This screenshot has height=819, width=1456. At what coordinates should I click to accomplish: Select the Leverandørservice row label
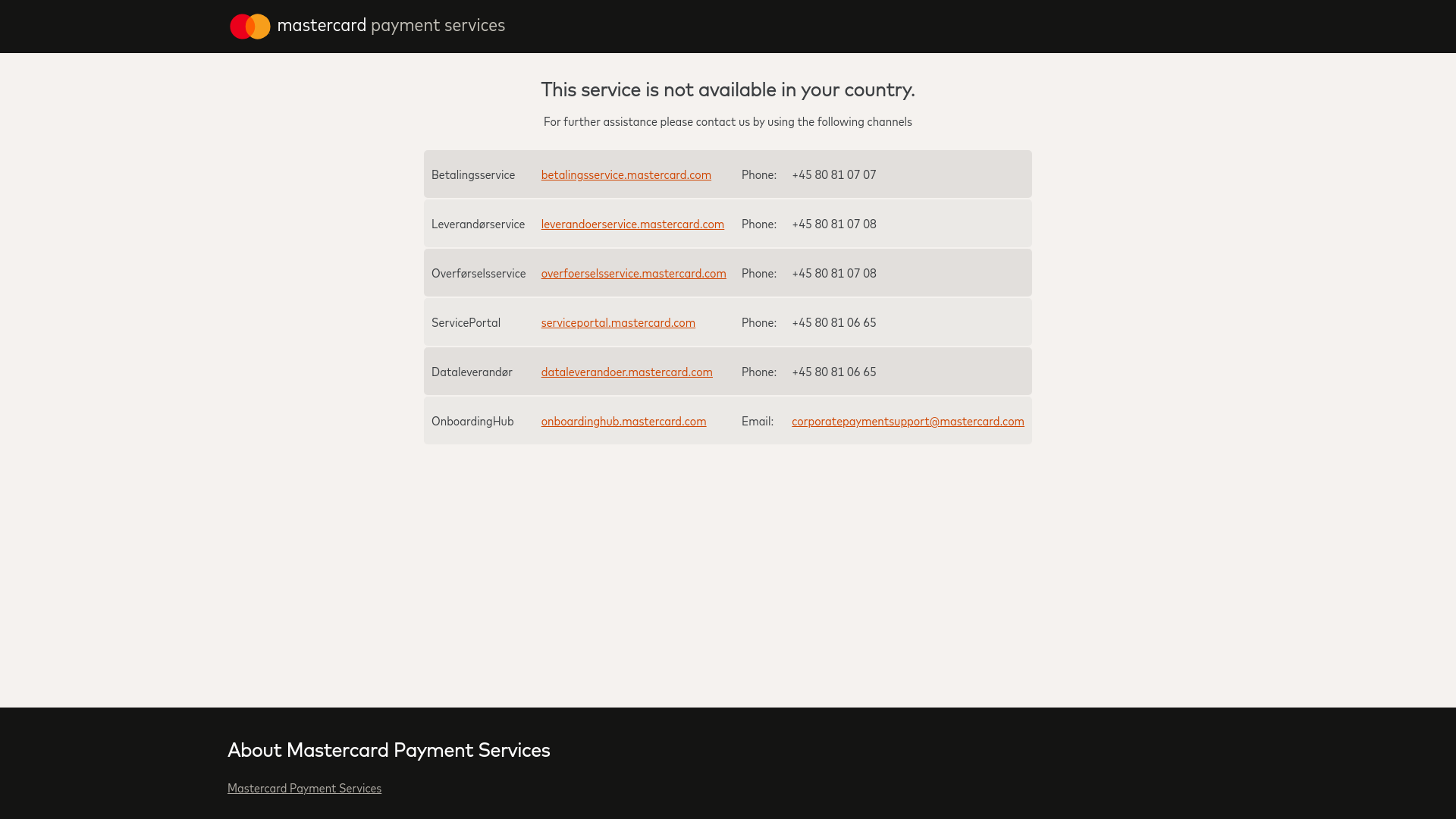coord(478,224)
